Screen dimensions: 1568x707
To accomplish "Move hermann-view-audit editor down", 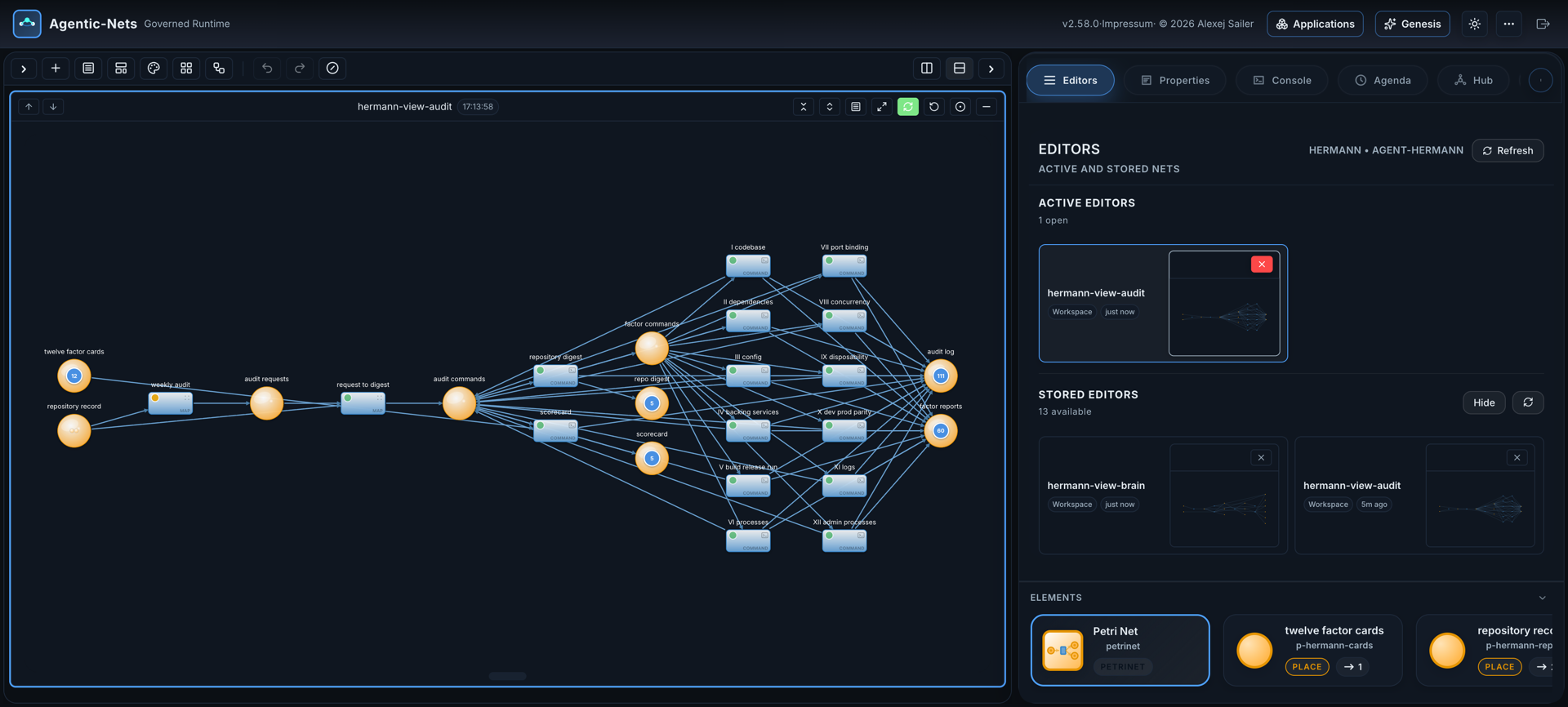I will (x=53, y=107).
